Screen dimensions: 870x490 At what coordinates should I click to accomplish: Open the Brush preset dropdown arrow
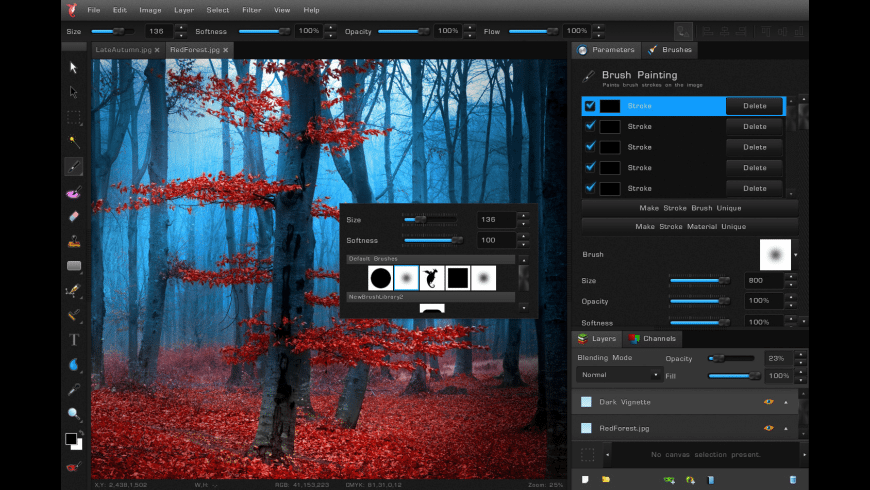click(797, 255)
